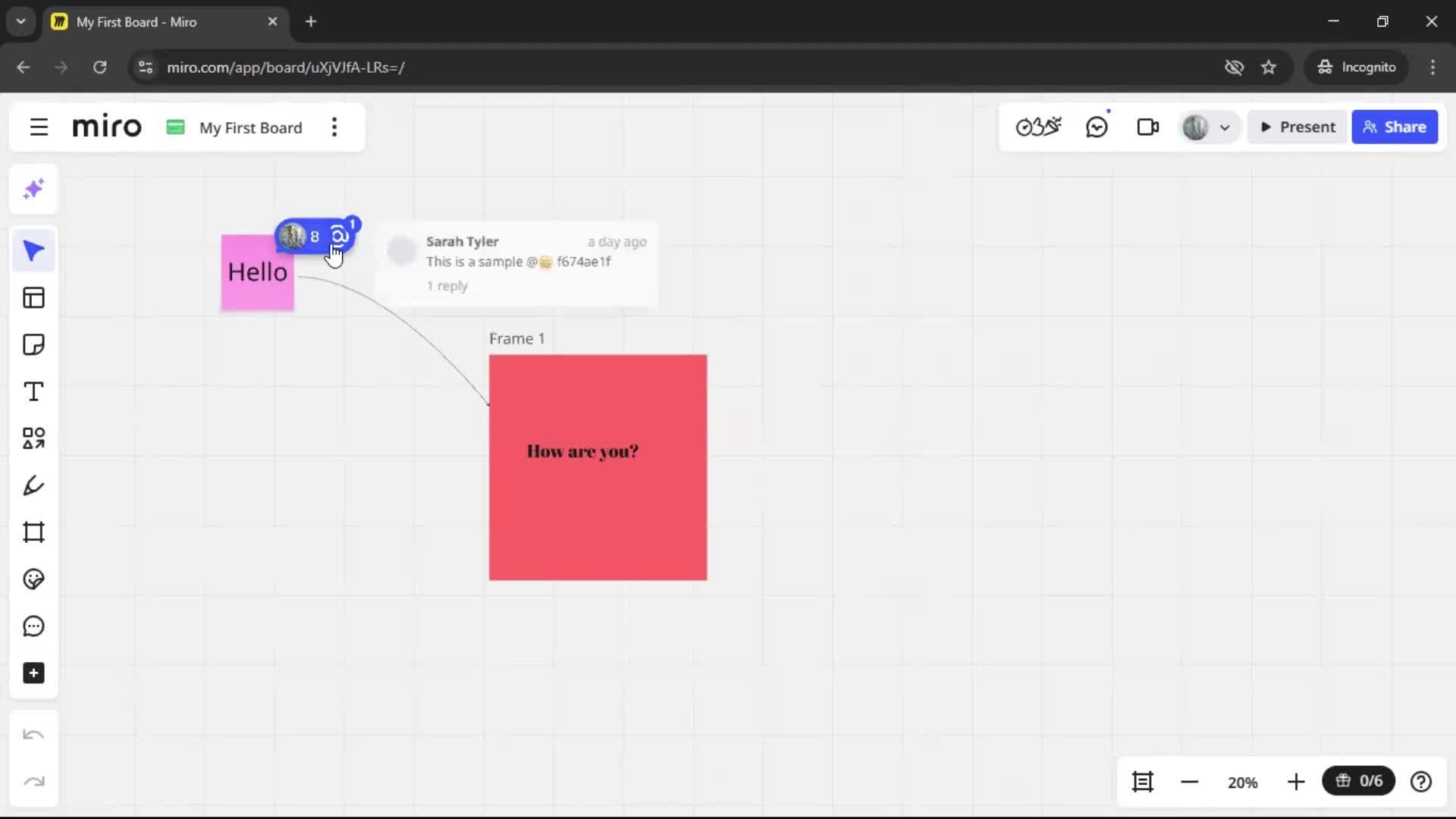Screen dimensions: 1456x819
Task: Open the tab search dropdown
Action: point(21,22)
